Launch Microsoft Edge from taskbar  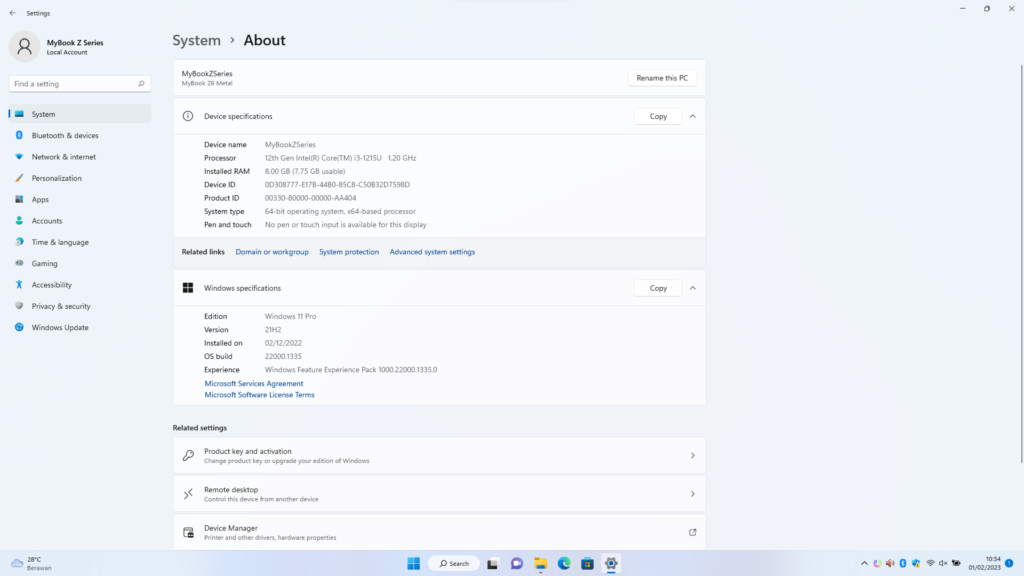(564, 564)
